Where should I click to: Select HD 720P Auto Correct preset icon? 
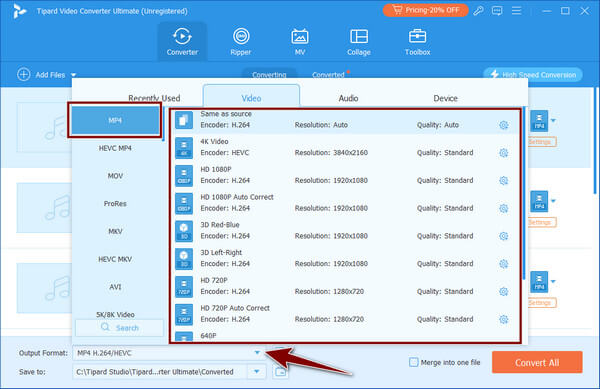coord(184,314)
